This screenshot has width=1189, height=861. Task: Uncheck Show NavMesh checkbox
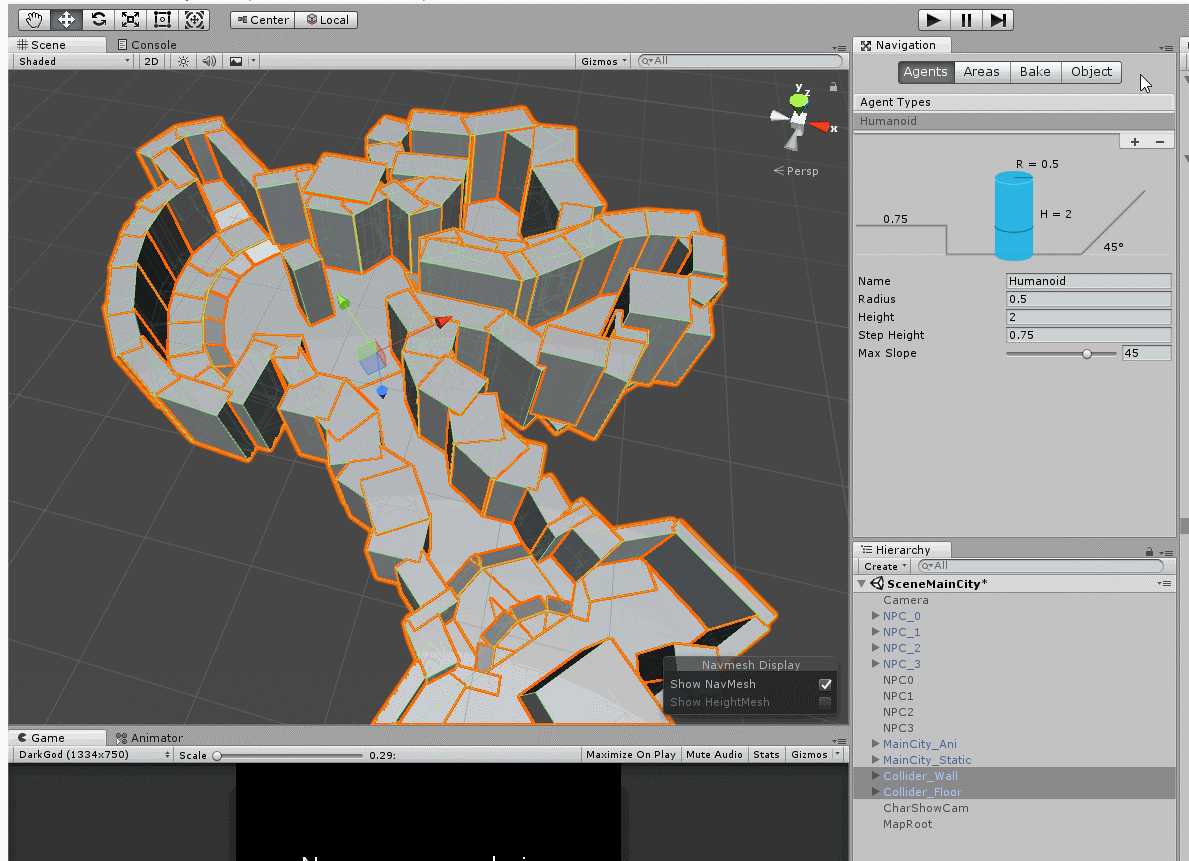click(825, 684)
